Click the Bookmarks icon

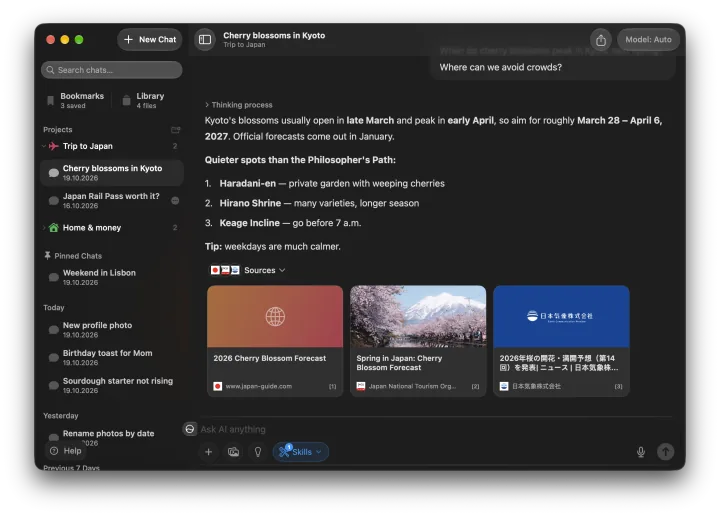[x=51, y=101]
